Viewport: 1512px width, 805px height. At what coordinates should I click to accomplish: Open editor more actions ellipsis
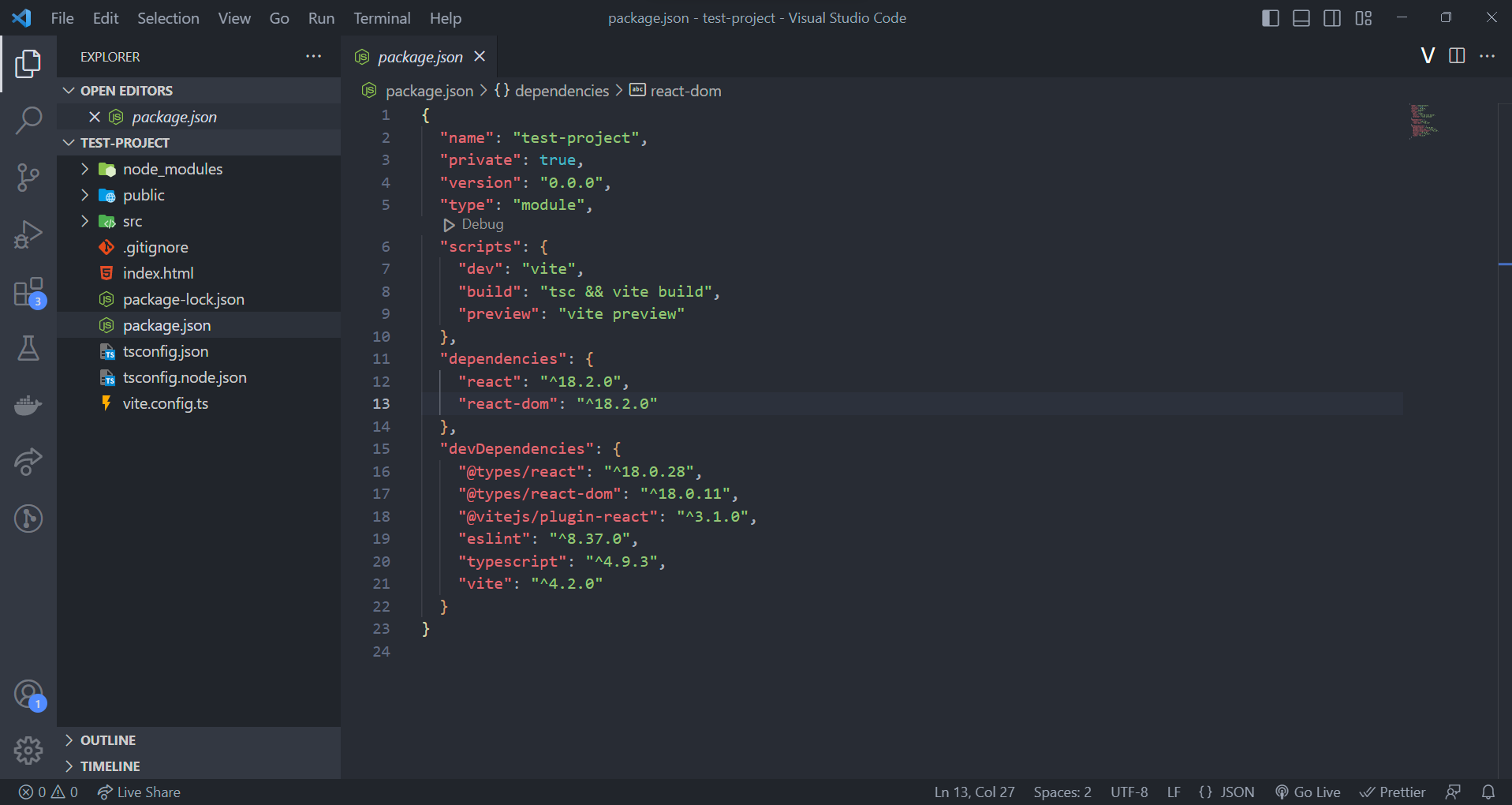(x=1487, y=55)
